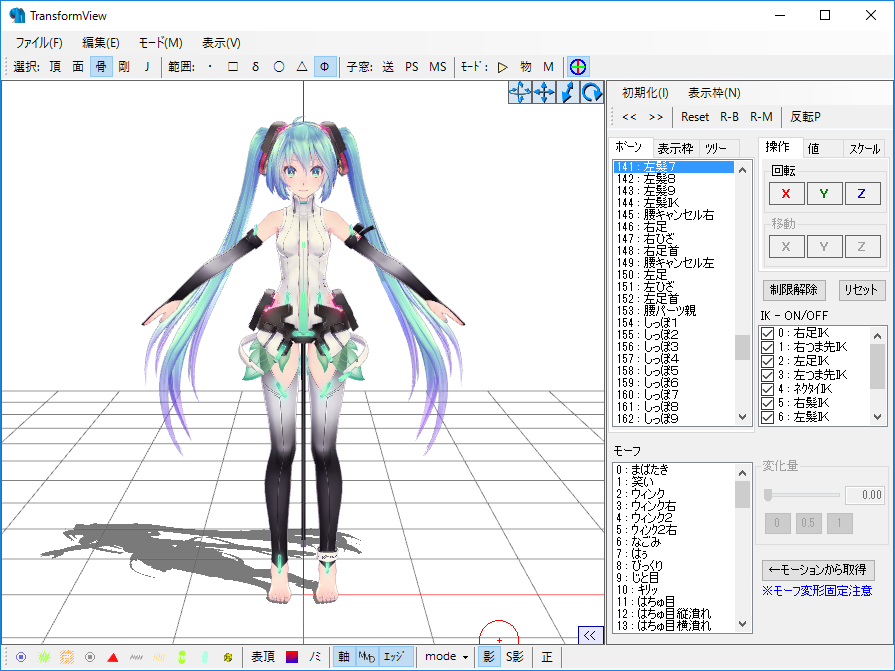The width and height of the screenshot is (895, 671).
Task: Enable the 影 shadow display icon
Action: [x=487, y=656]
